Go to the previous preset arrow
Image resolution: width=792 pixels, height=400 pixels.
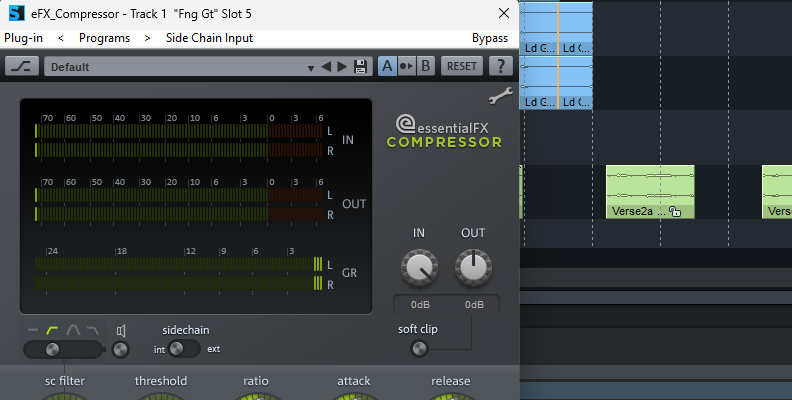point(326,67)
